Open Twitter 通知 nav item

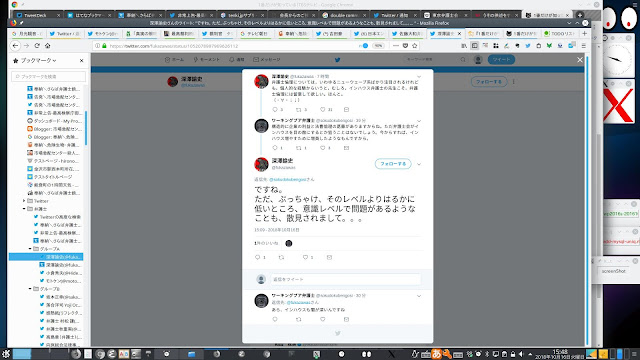(237, 60)
